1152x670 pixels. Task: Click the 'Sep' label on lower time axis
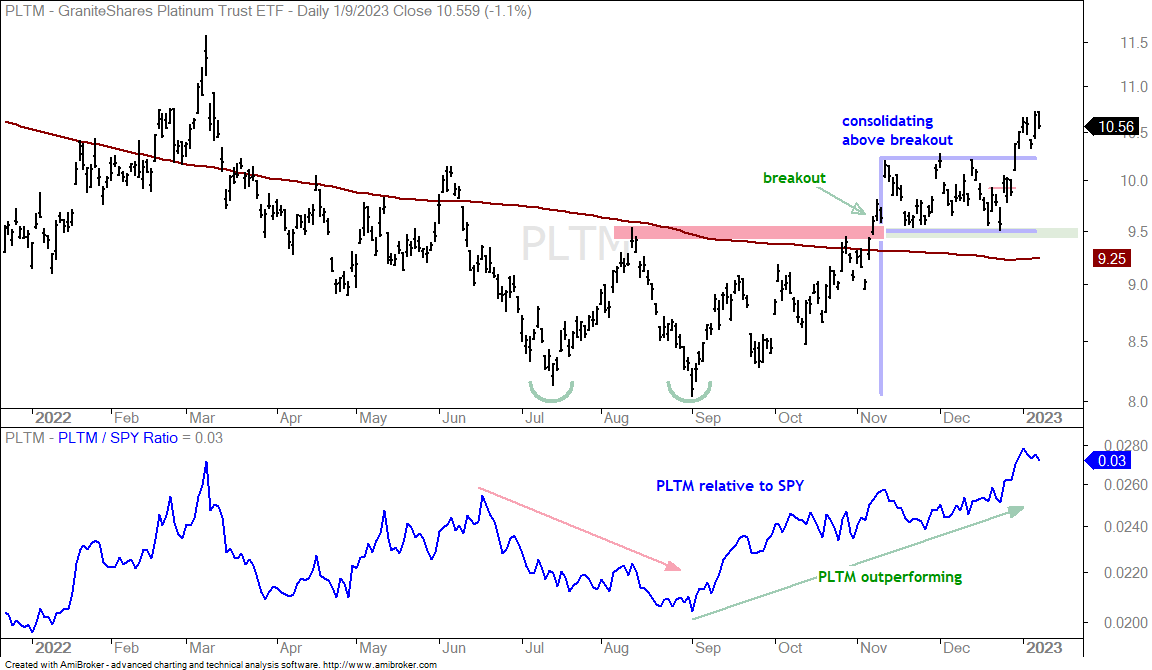coord(708,648)
